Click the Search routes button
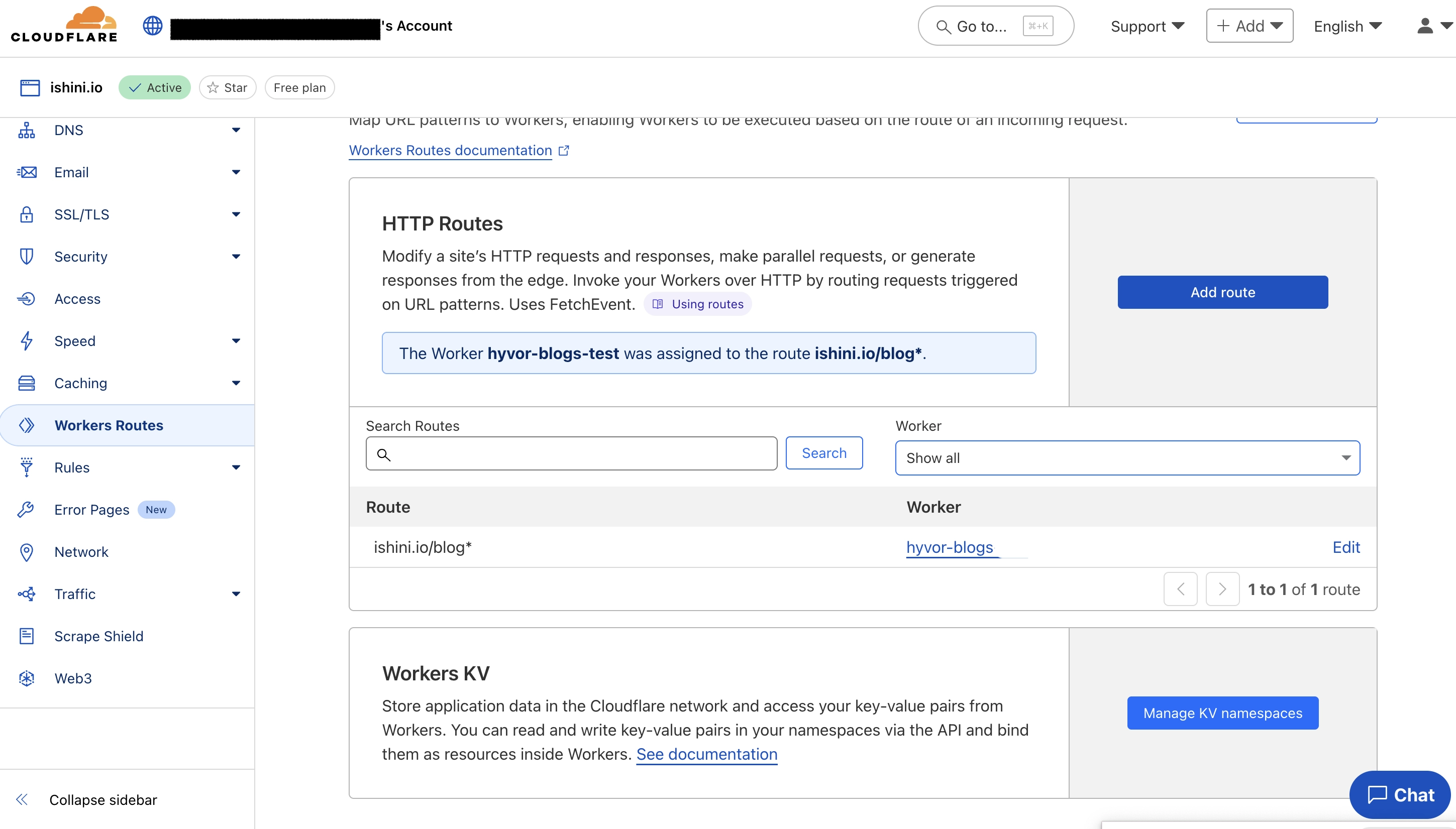The width and height of the screenshot is (1456, 829). 823,452
